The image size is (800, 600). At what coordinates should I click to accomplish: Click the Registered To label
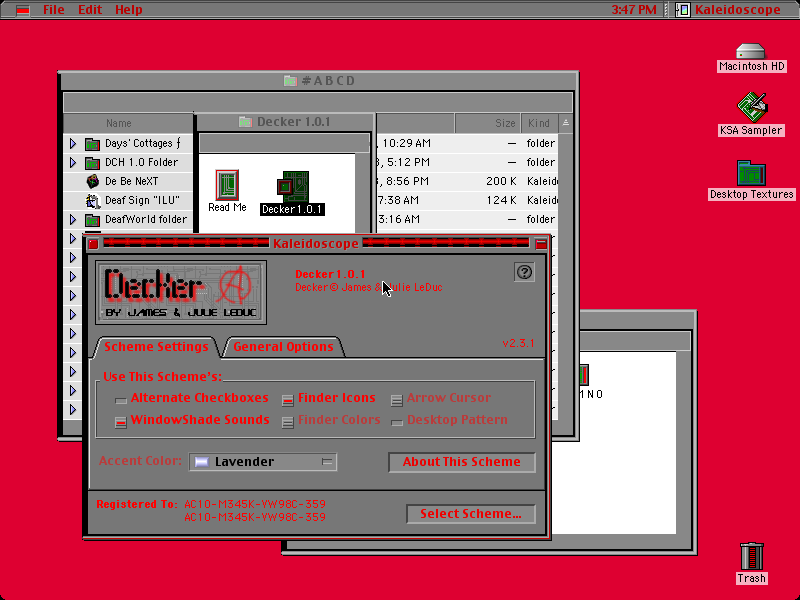(x=137, y=505)
